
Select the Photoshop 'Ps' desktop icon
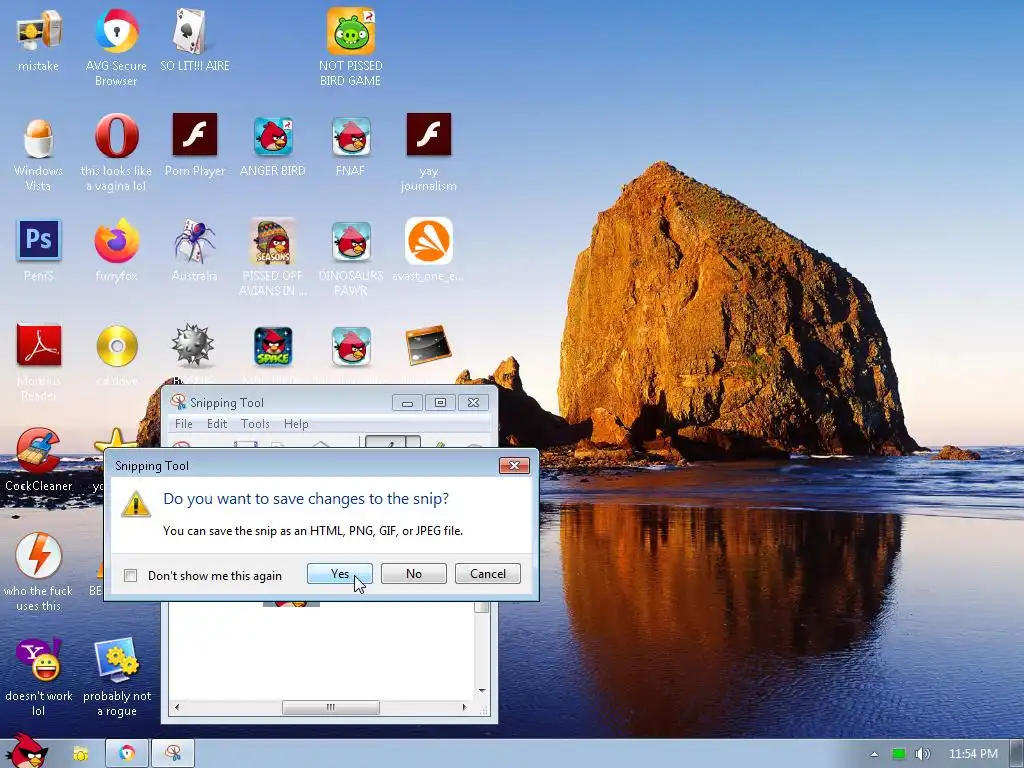pos(39,251)
